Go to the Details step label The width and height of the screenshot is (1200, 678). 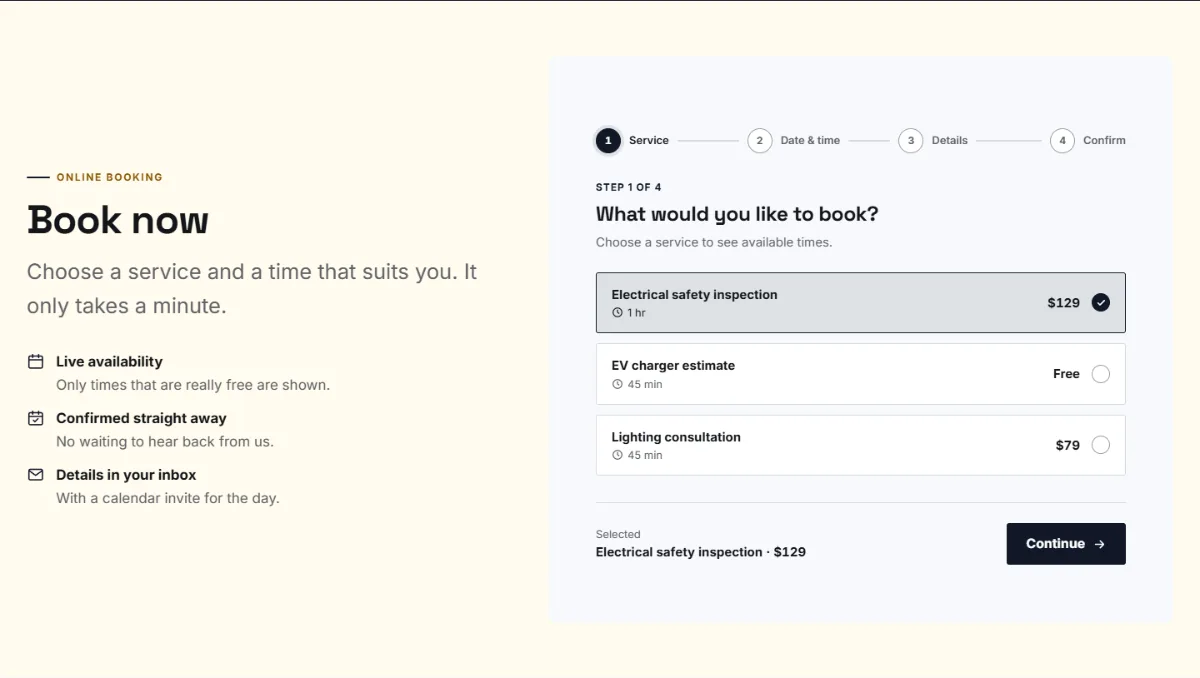coord(950,141)
